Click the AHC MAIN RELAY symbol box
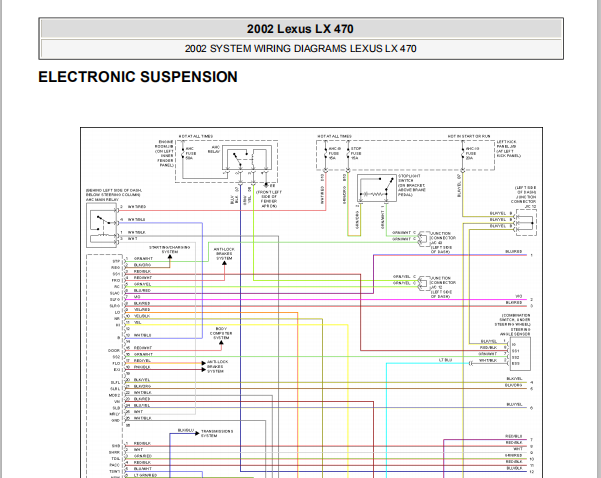 tap(102, 225)
